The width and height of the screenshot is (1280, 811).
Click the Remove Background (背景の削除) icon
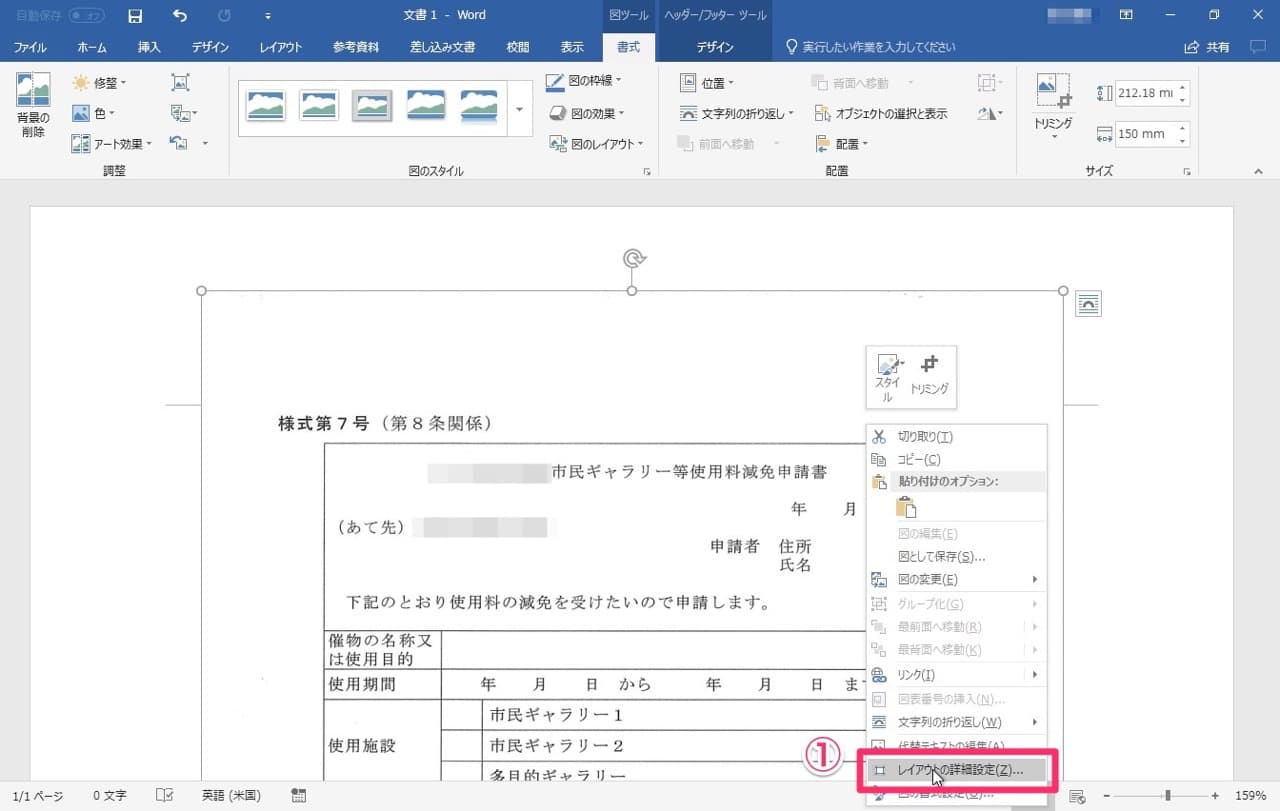pos(33,105)
